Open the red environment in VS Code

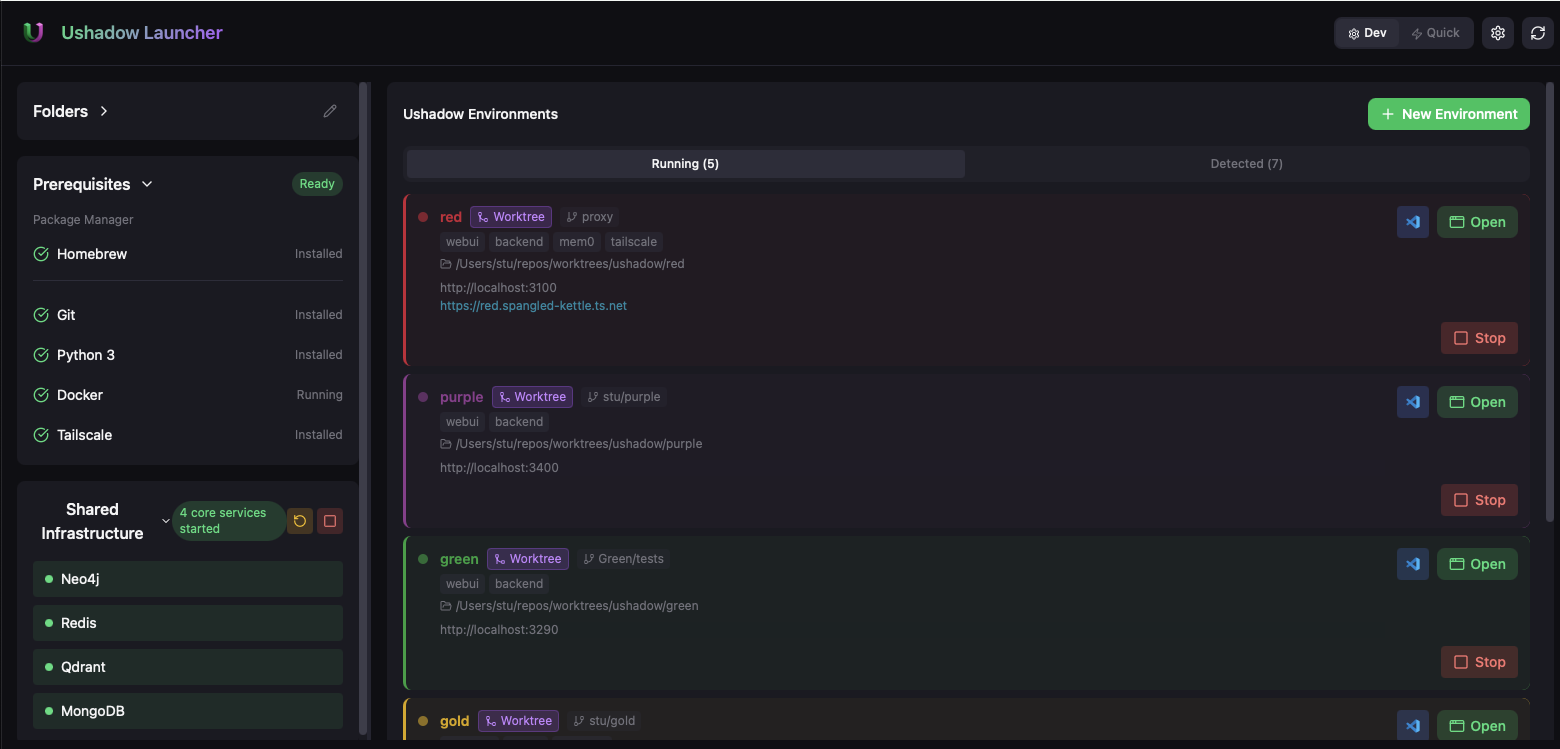coord(1412,221)
